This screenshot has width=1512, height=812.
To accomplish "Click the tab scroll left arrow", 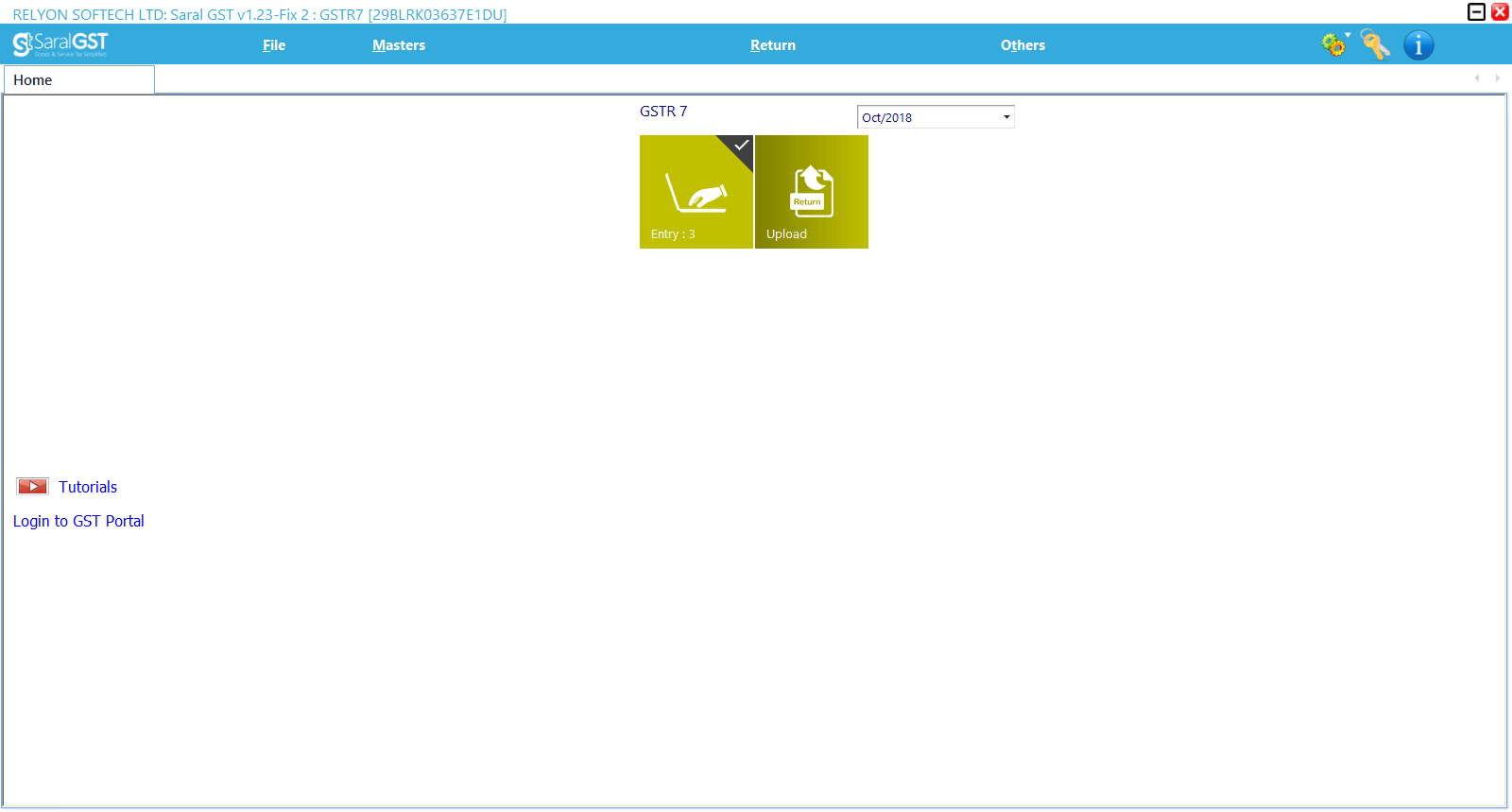I will click(x=1477, y=78).
